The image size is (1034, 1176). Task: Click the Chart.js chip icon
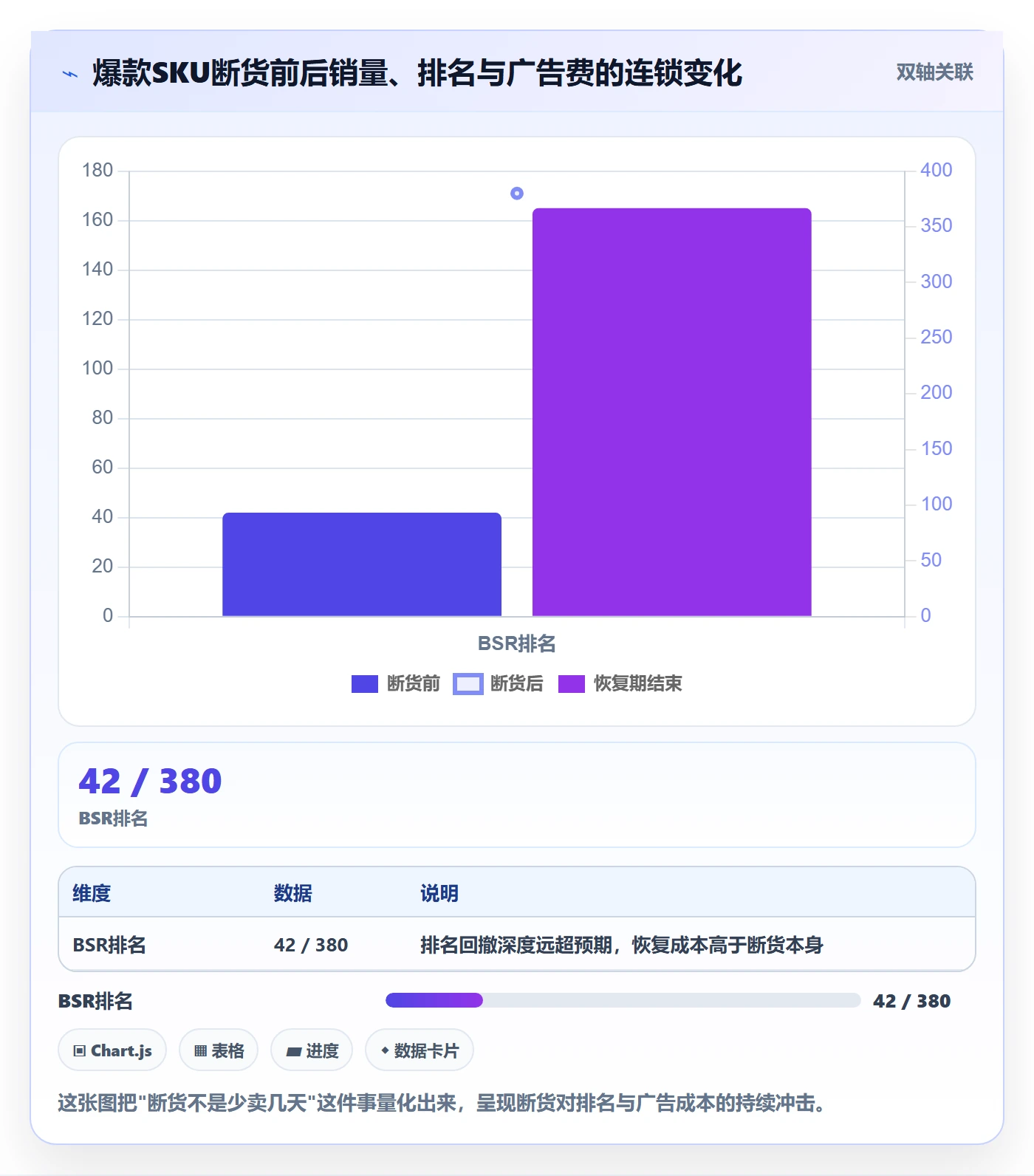pos(80,1050)
